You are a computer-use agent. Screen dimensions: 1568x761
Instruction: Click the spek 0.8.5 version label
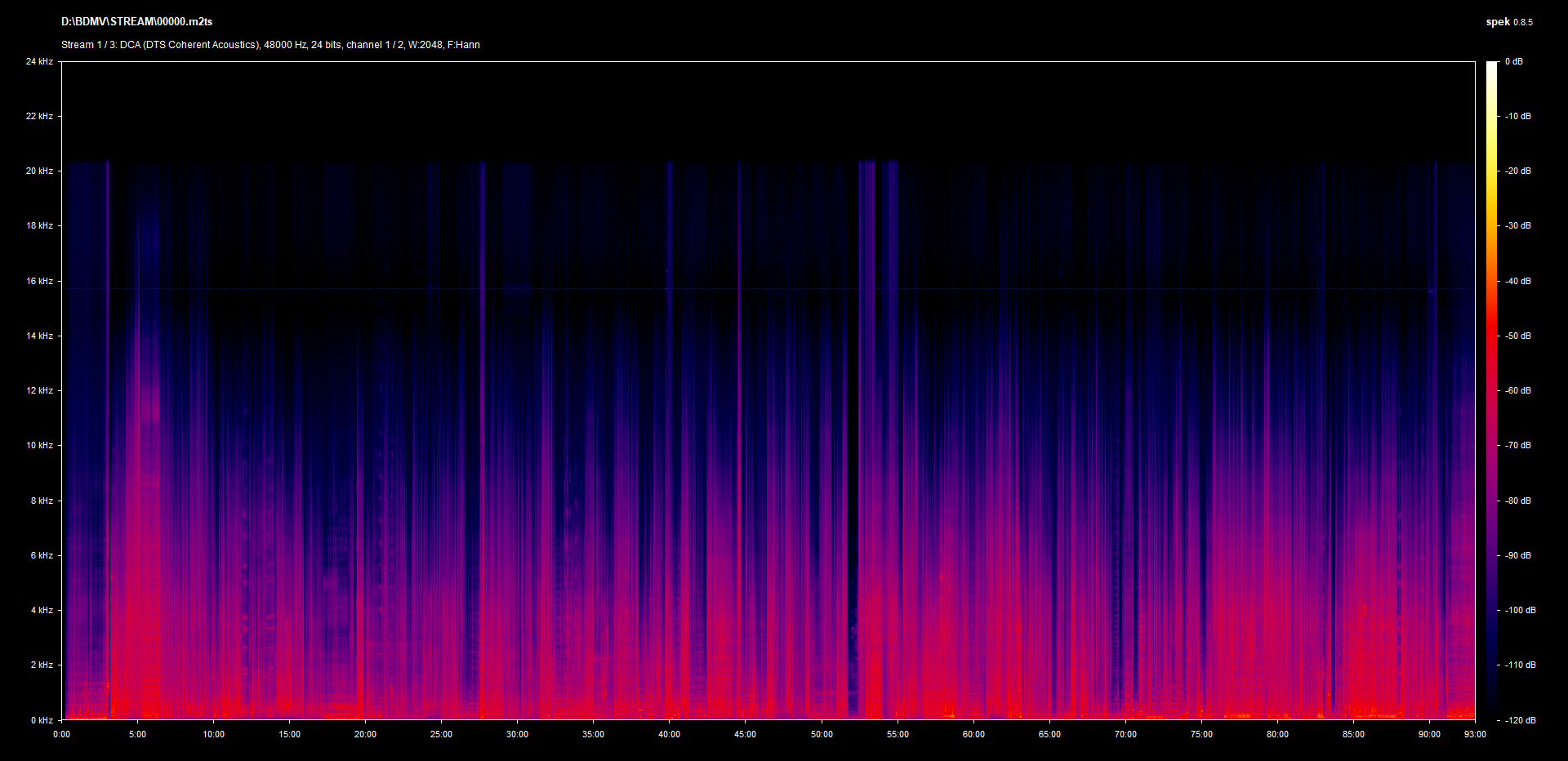pos(1508,22)
